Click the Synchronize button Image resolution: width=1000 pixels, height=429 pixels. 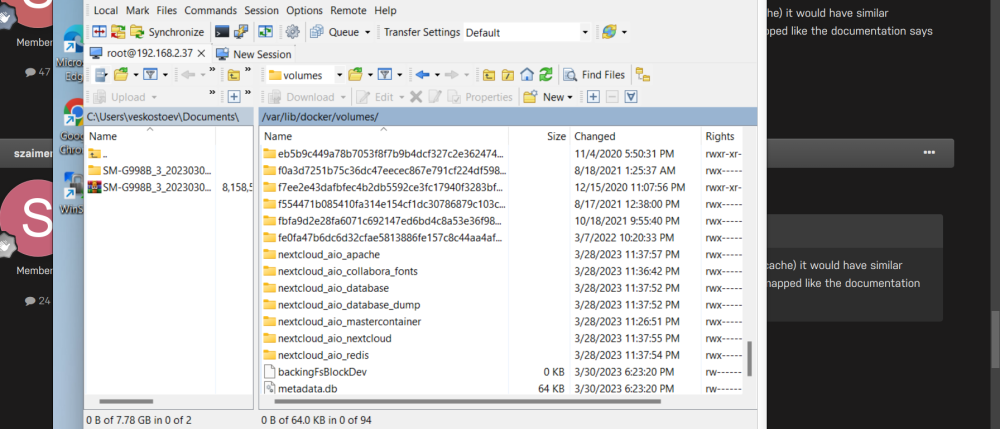tap(167, 32)
